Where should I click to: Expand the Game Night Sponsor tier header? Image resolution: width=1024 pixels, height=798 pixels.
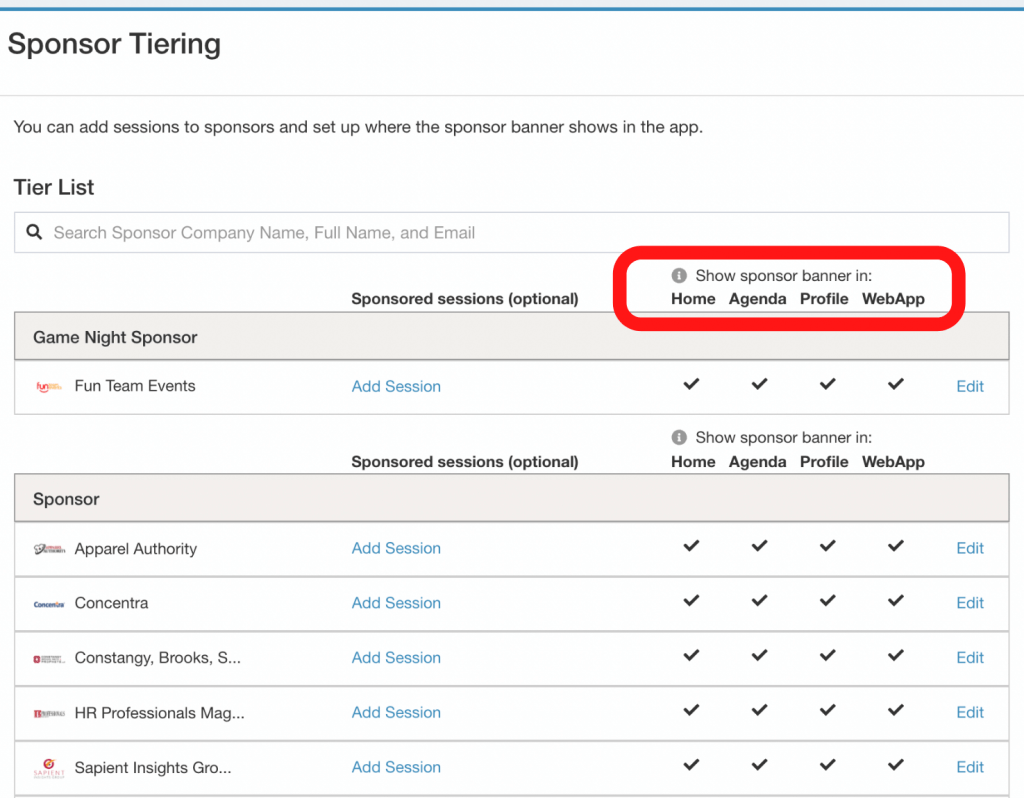(115, 337)
